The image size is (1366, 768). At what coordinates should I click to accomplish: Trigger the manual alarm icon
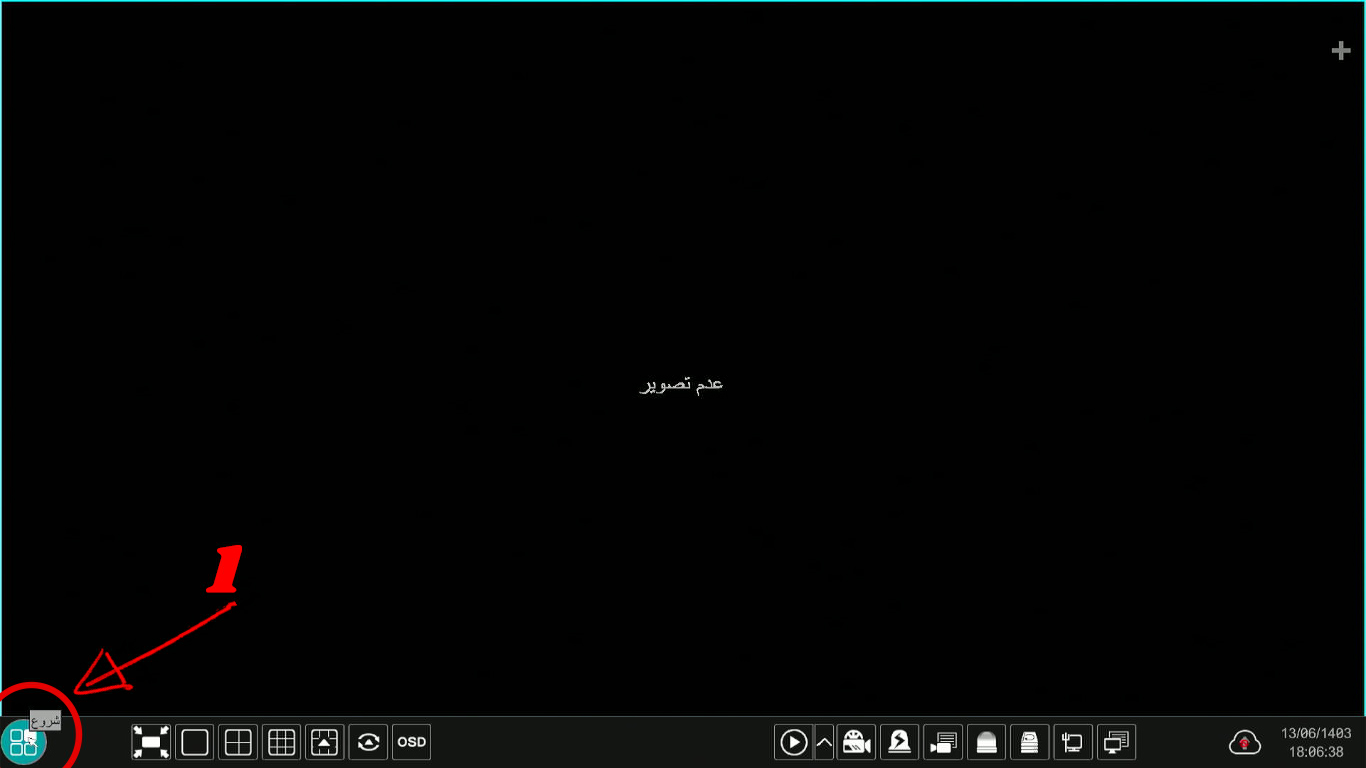coord(900,742)
